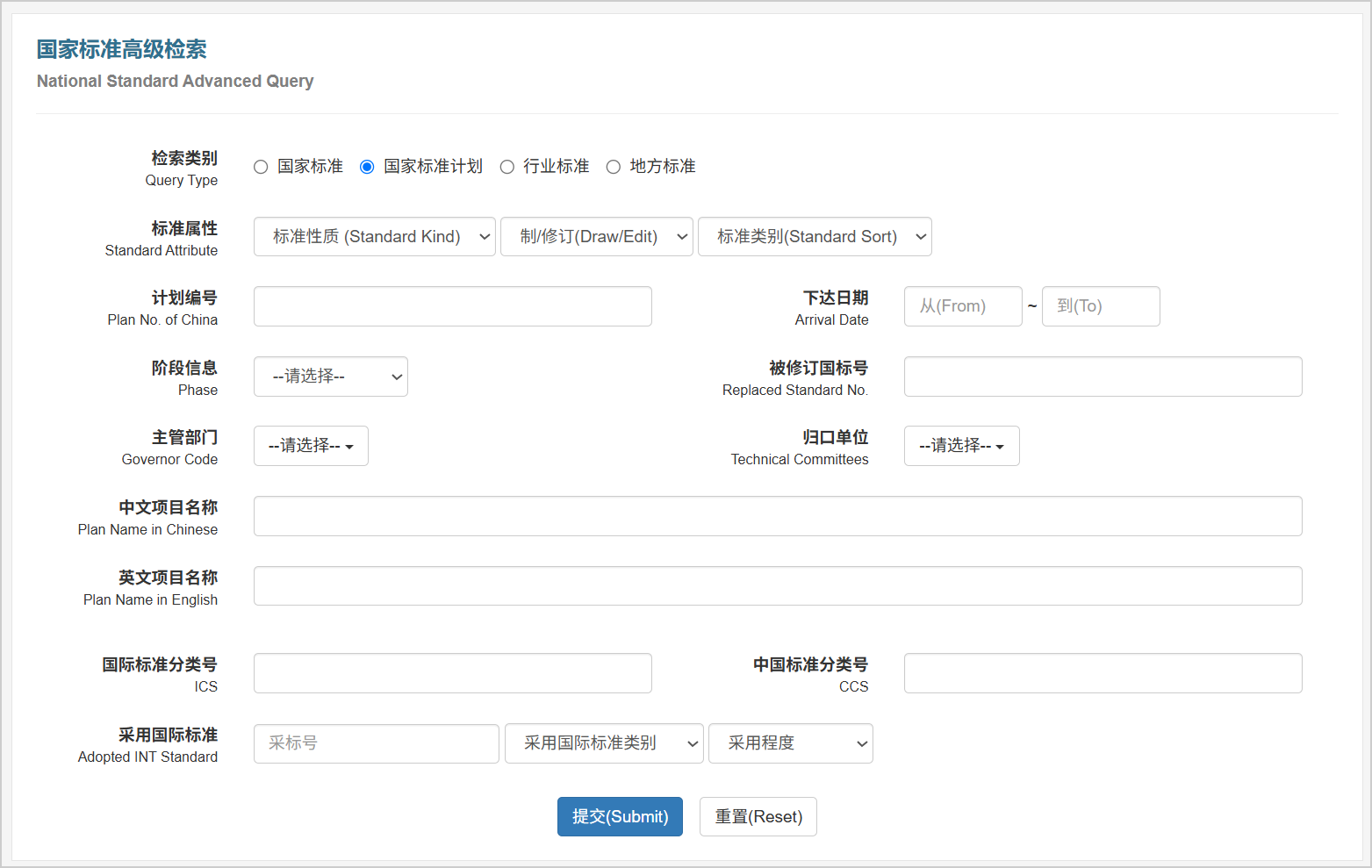Focus the 从(From) date field
This screenshot has height=868, width=1372.
(963, 306)
